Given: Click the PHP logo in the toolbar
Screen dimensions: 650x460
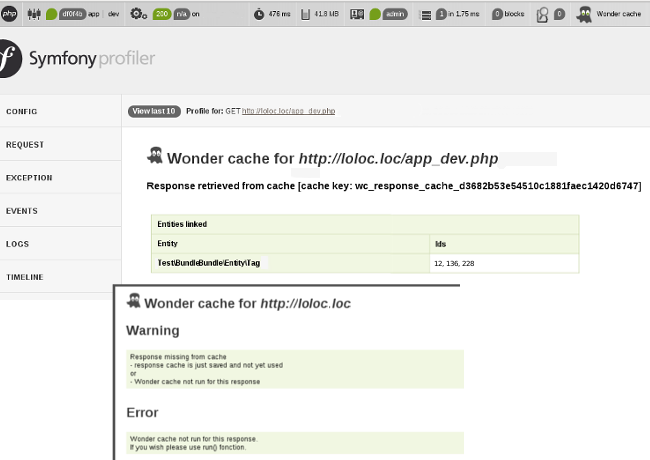Looking at the screenshot, I should tap(8, 14).
